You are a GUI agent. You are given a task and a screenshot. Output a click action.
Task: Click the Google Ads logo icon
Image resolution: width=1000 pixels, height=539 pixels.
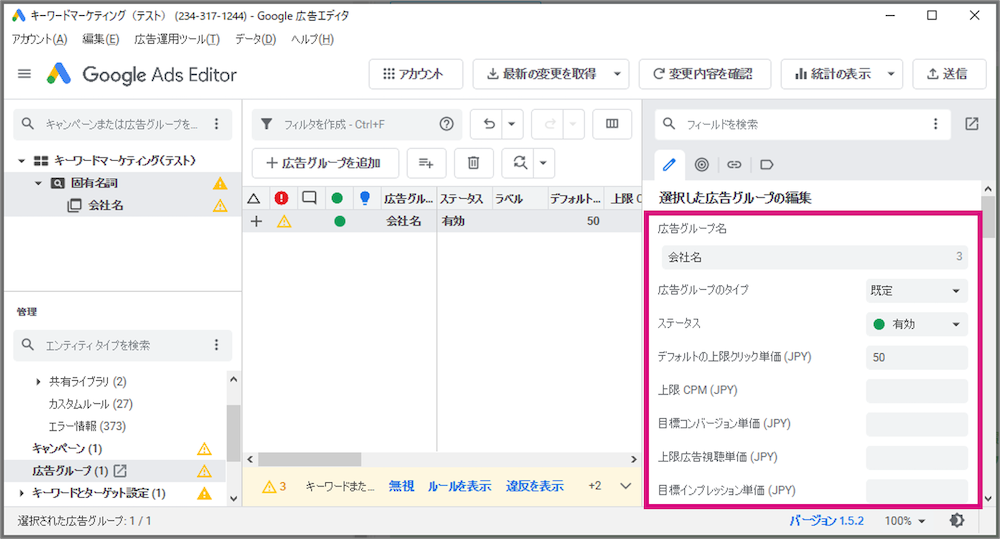coord(59,74)
